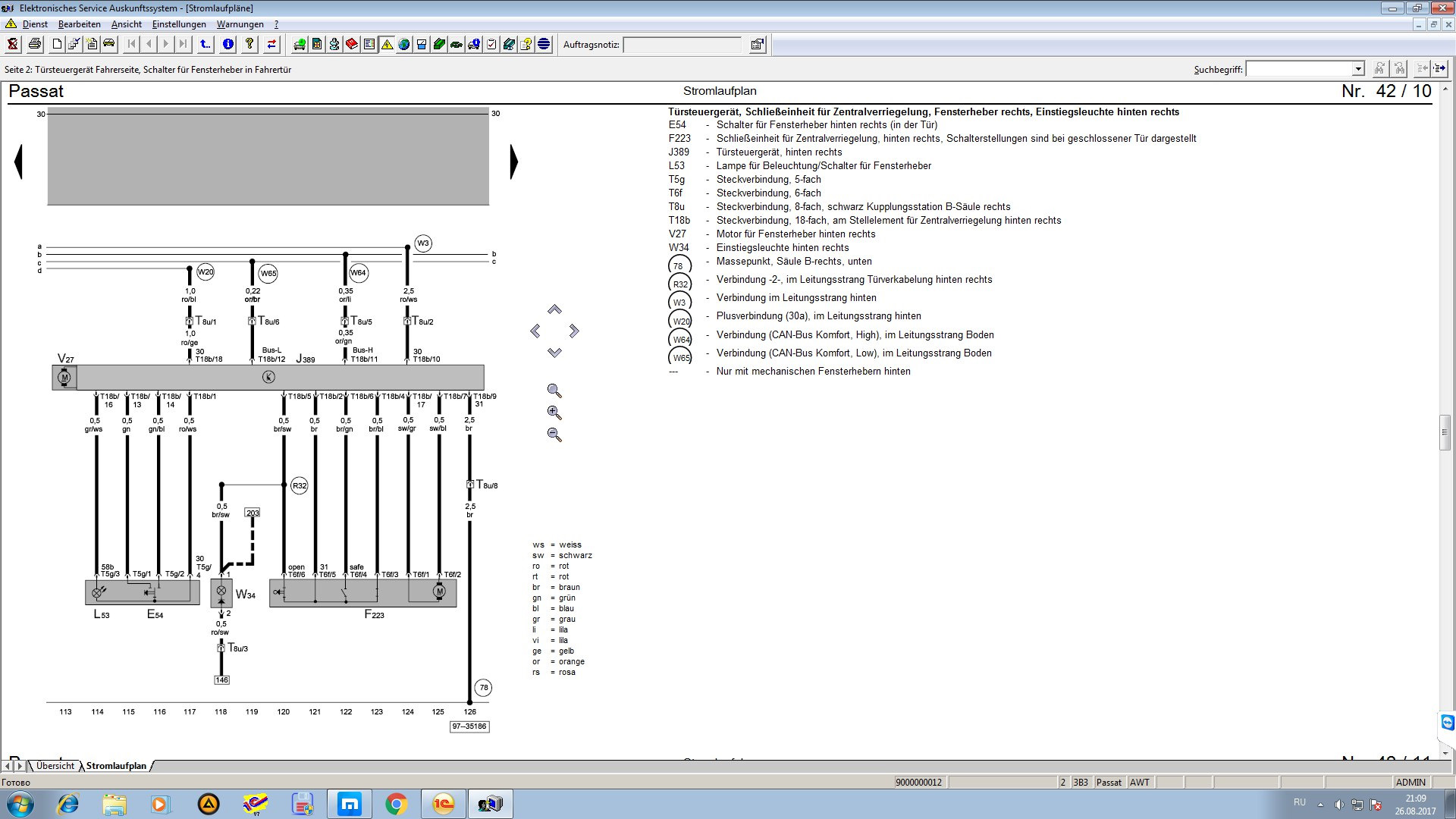
Task: Click the black left page triangle beside diagram
Action: tap(19, 162)
